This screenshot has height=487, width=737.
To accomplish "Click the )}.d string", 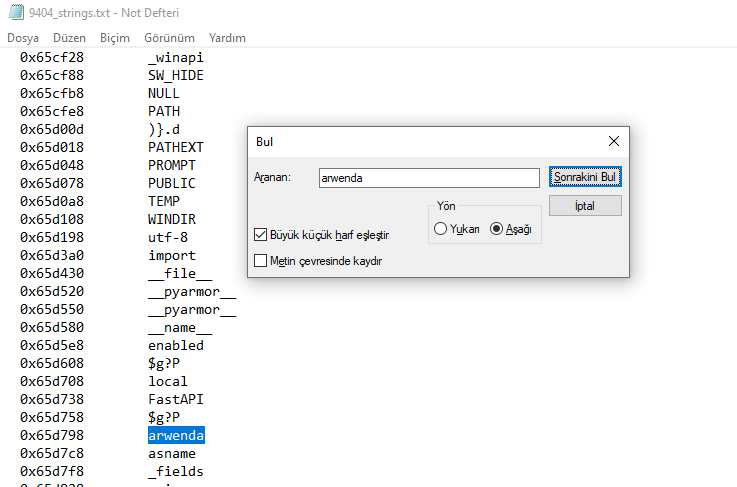I will [164, 129].
